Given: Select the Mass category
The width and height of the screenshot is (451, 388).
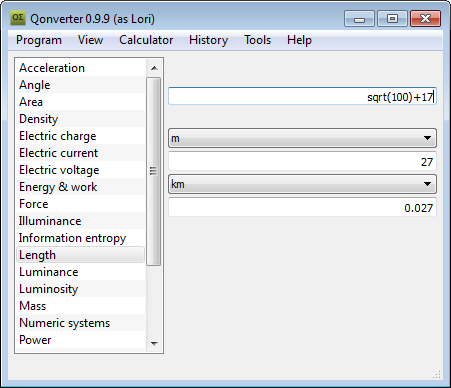Looking at the screenshot, I should [81, 306].
